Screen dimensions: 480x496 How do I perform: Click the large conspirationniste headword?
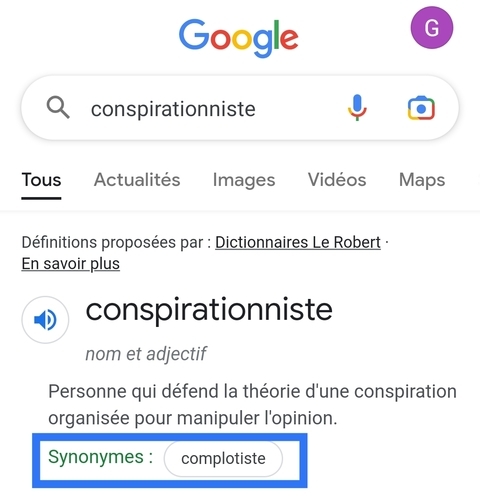click(x=209, y=310)
